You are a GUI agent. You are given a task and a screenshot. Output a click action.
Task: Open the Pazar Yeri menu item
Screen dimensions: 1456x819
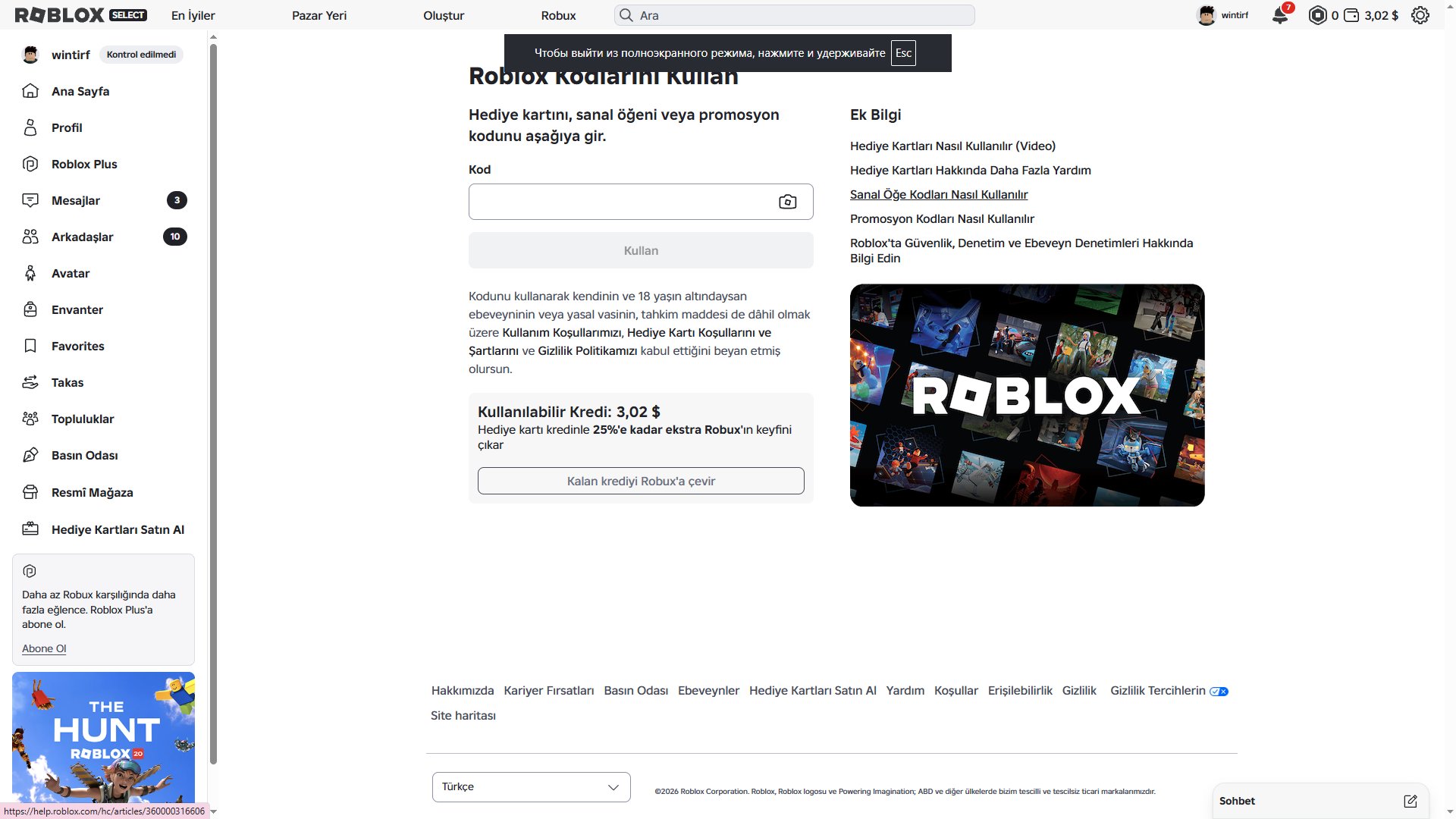tap(319, 15)
